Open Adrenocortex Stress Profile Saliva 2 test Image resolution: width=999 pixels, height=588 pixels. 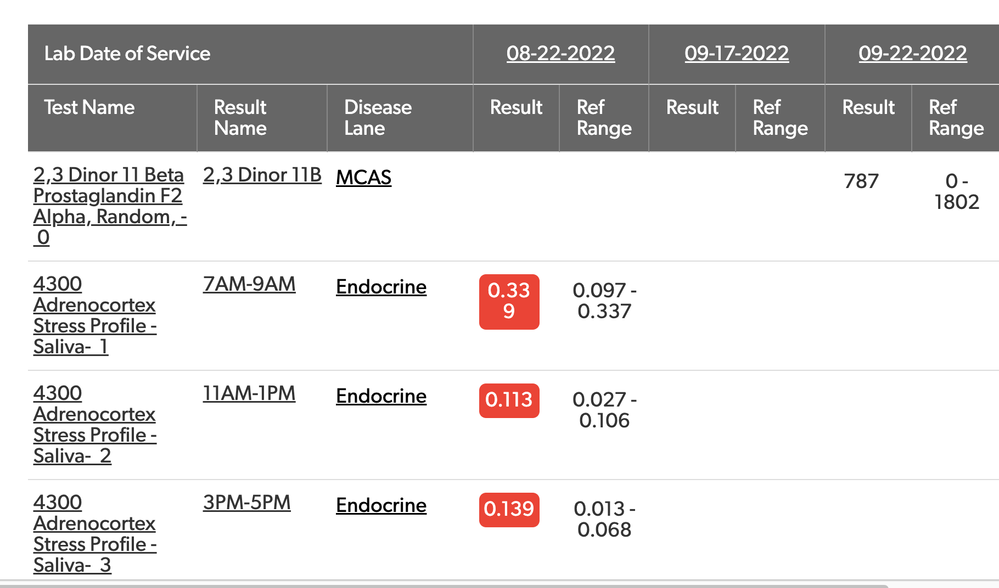pos(95,424)
